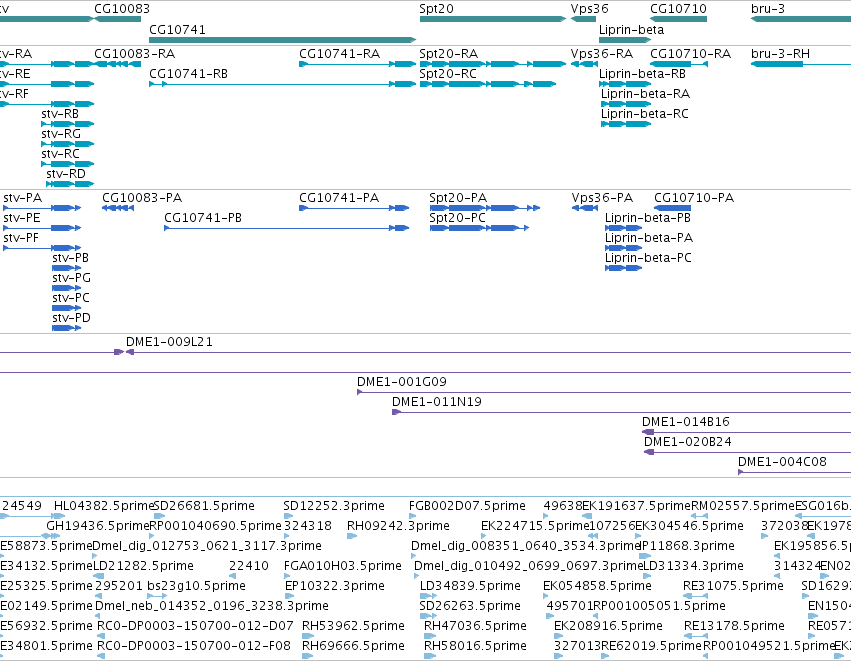Select the stv-PD protein feature

pyautogui.click(x=67, y=328)
